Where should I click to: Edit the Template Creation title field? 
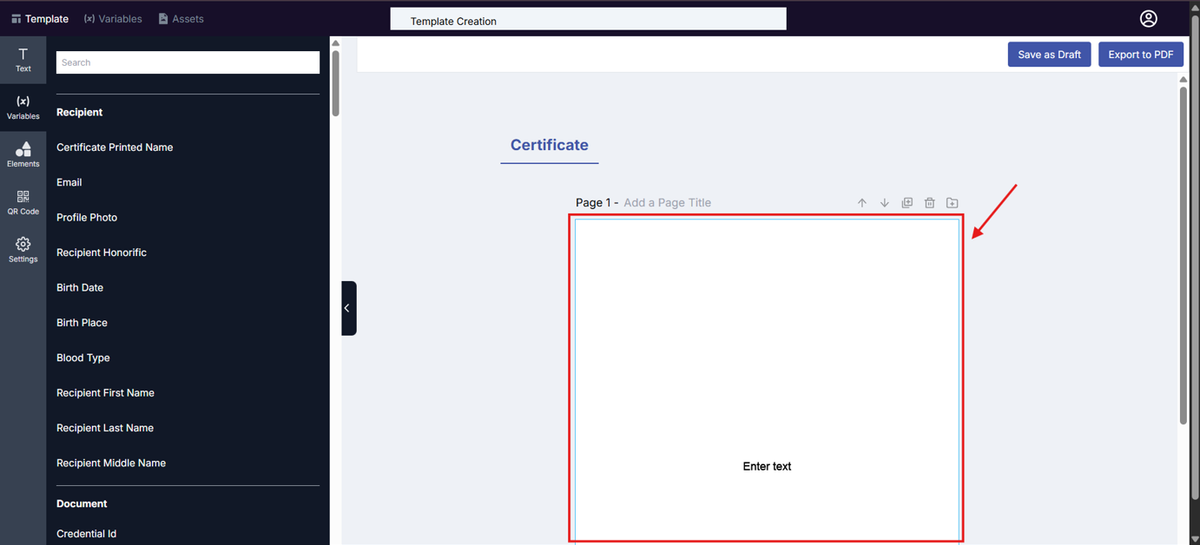[x=588, y=20]
